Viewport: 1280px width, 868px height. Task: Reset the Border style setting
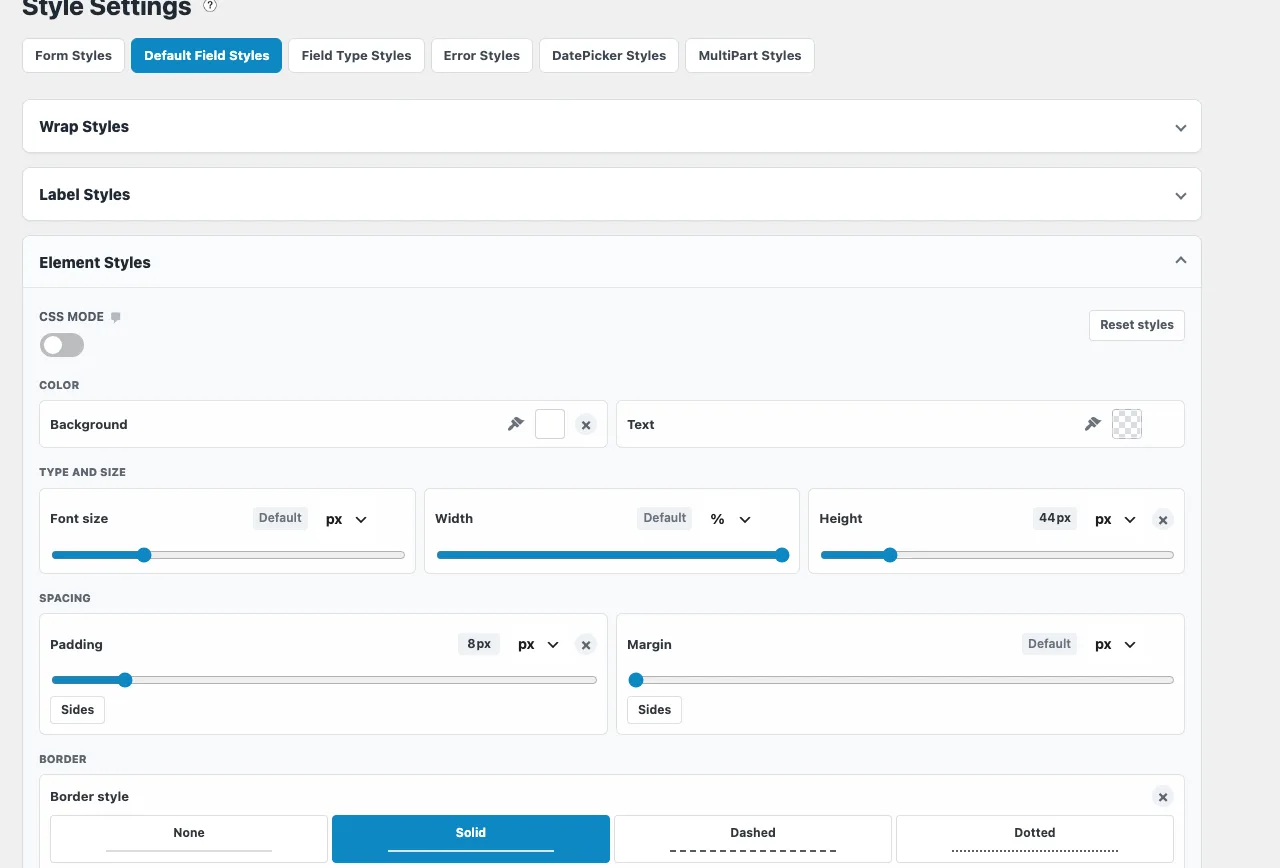click(x=1163, y=797)
